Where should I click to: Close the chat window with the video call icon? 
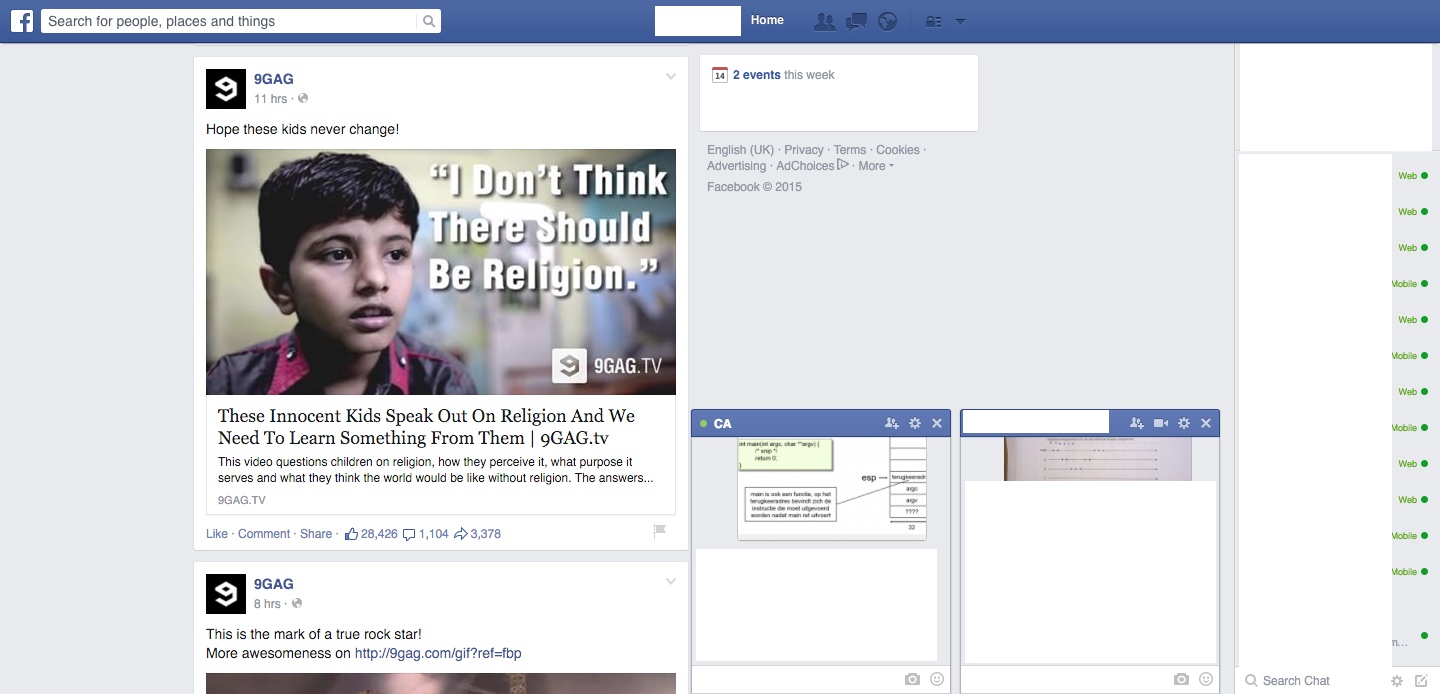[1206, 424]
